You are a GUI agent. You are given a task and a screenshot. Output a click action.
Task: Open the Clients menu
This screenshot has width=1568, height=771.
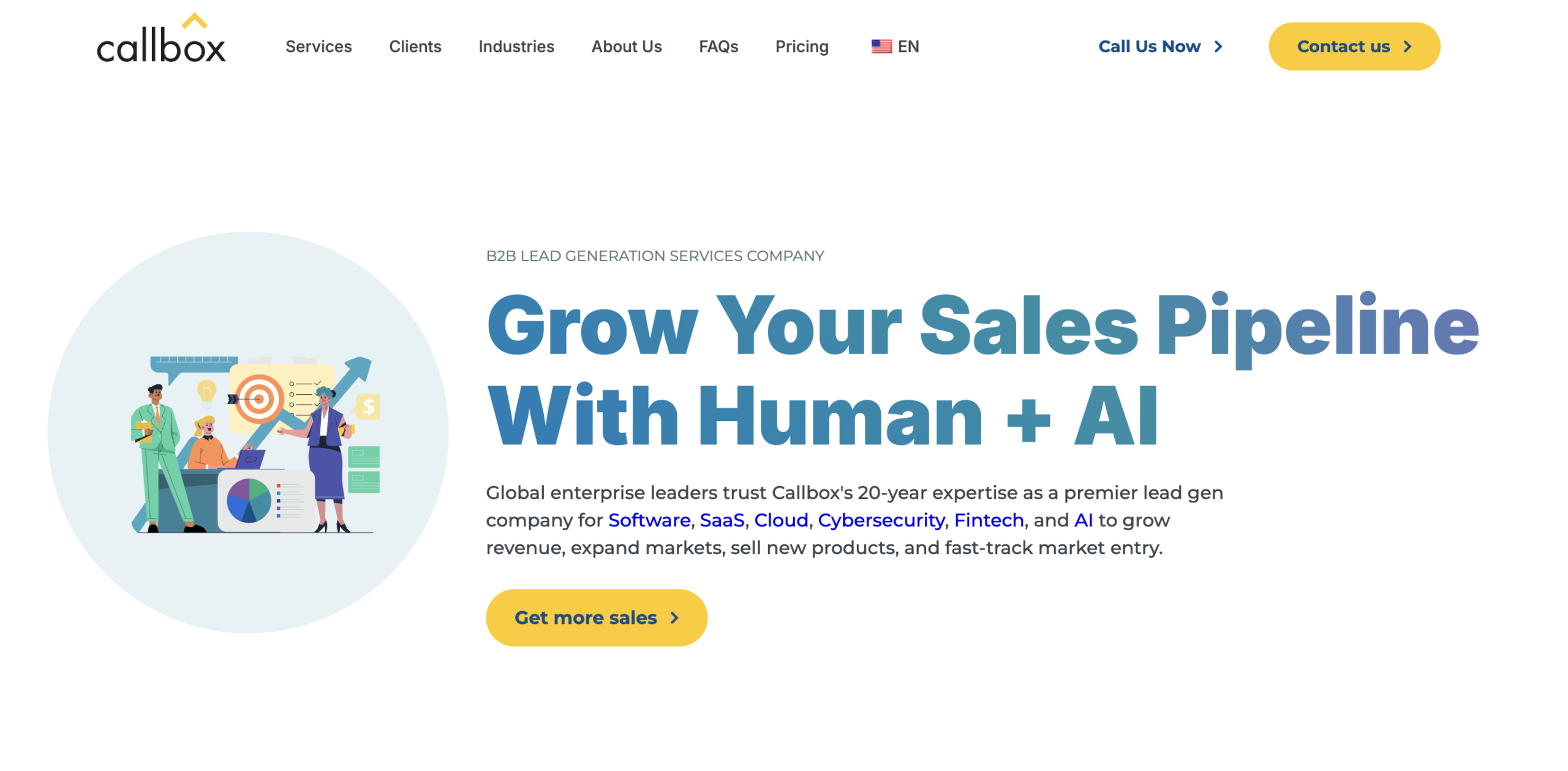click(415, 47)
